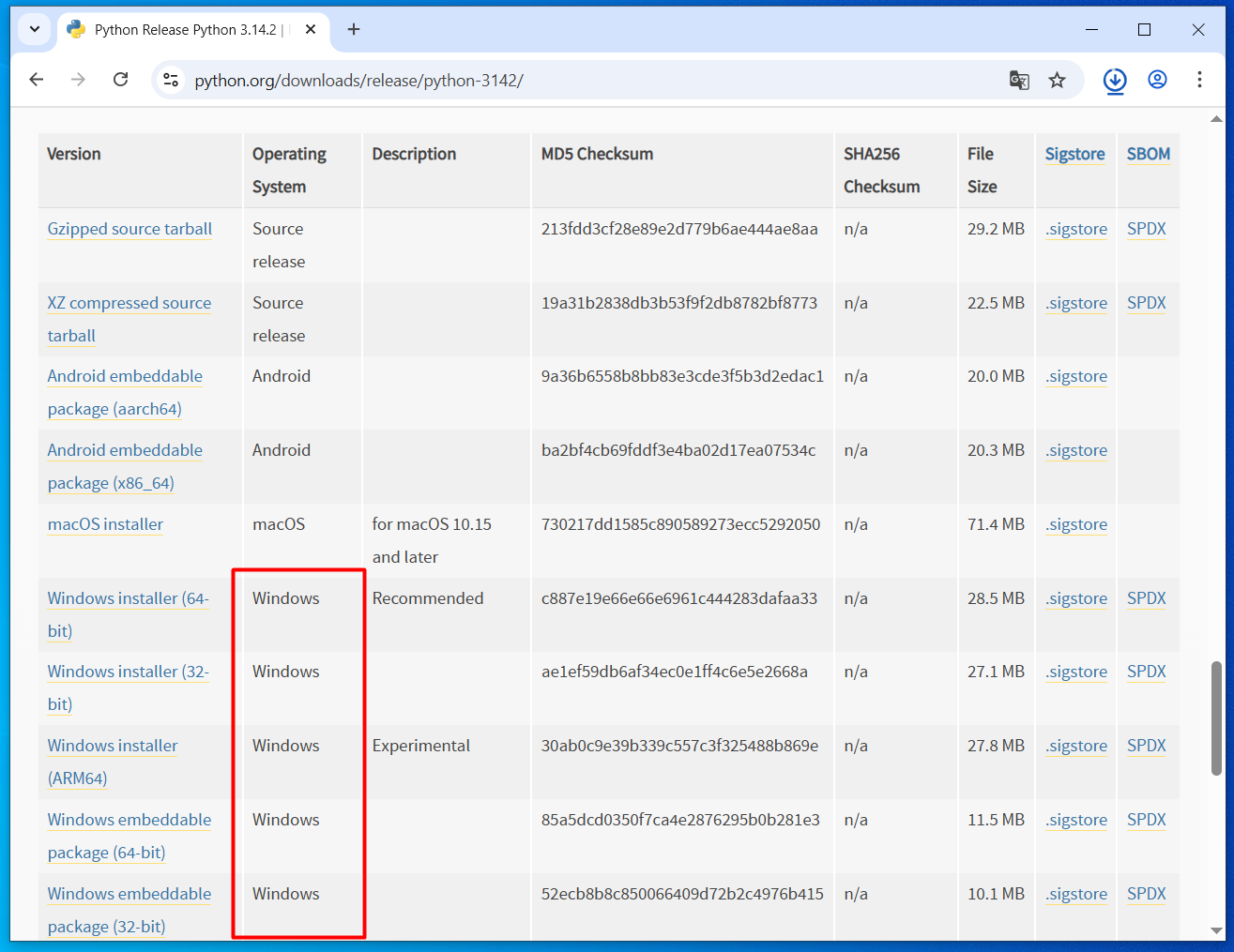Open SPDX for Gzipped source tarball
The image size is (1234, 952).
[1147, 229]
